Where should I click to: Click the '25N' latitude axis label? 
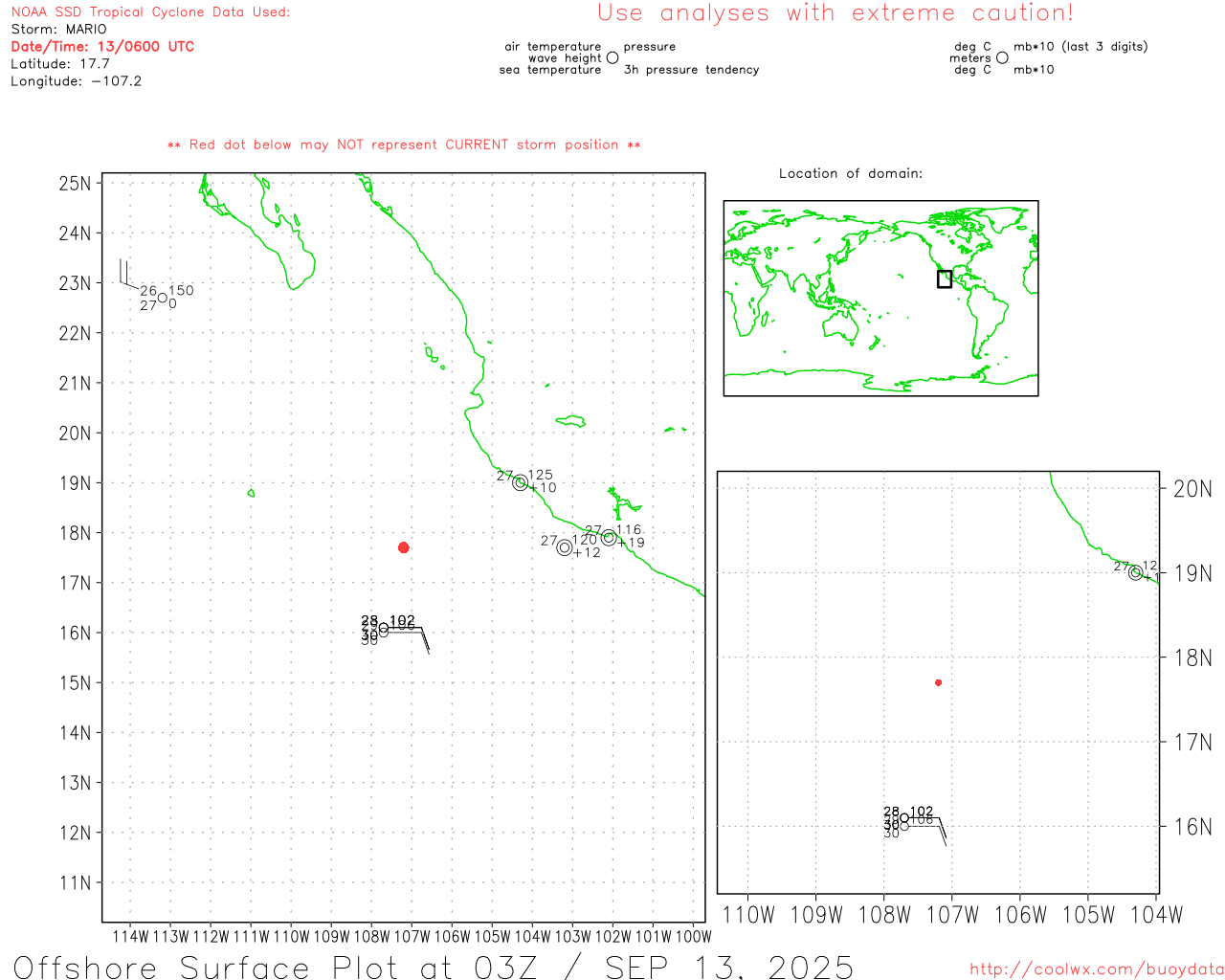[x=76, y=183]
